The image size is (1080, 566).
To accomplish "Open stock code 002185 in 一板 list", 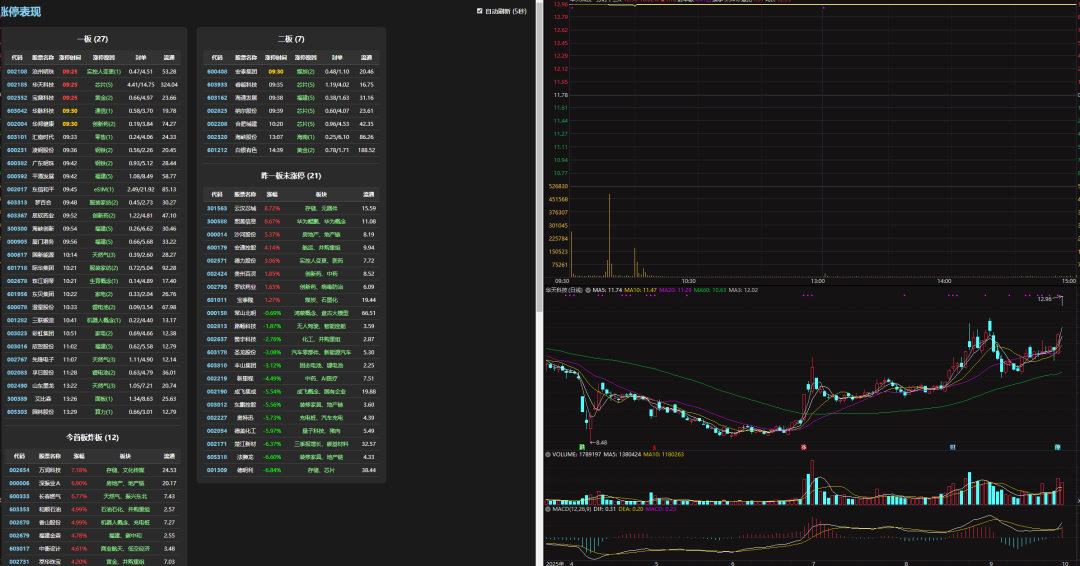I will pyautogui.click(x=17, y=85).
